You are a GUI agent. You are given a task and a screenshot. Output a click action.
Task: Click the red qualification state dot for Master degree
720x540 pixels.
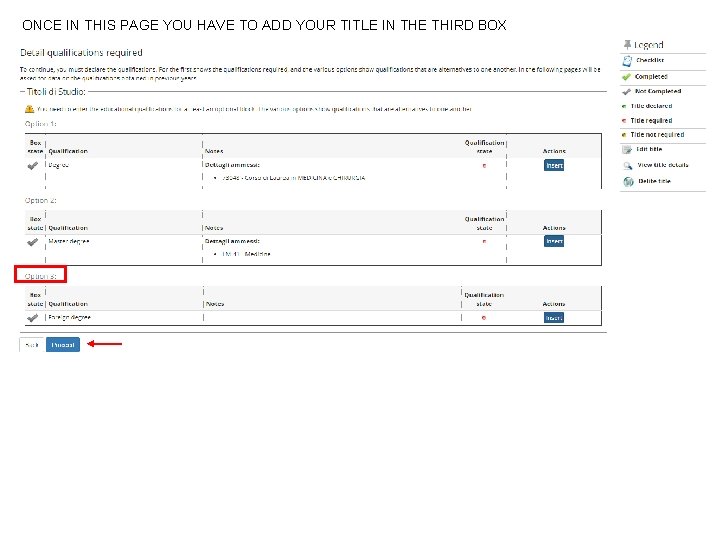[484, 242]
